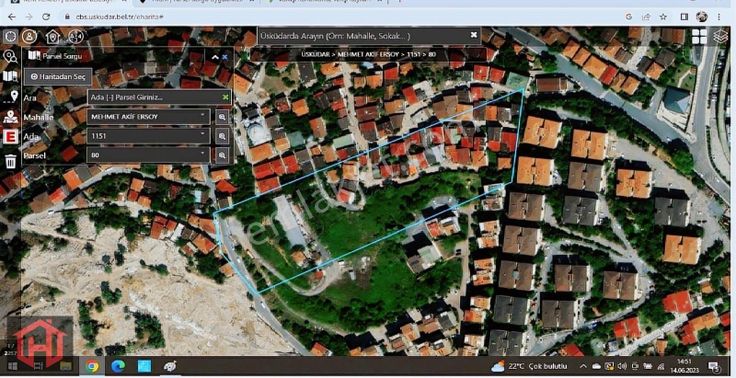This screenshot has height=378, width=736.
Task: Expand the Ada dropdown showing 1151
Action: pos(148,136)
